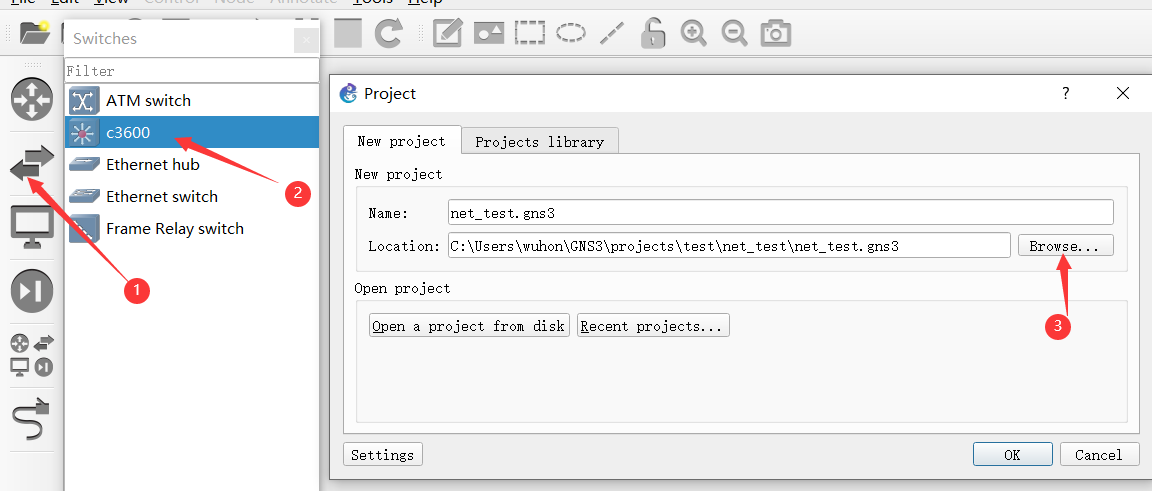
Task: Select the switches device category icon
Action: [32, 163]
